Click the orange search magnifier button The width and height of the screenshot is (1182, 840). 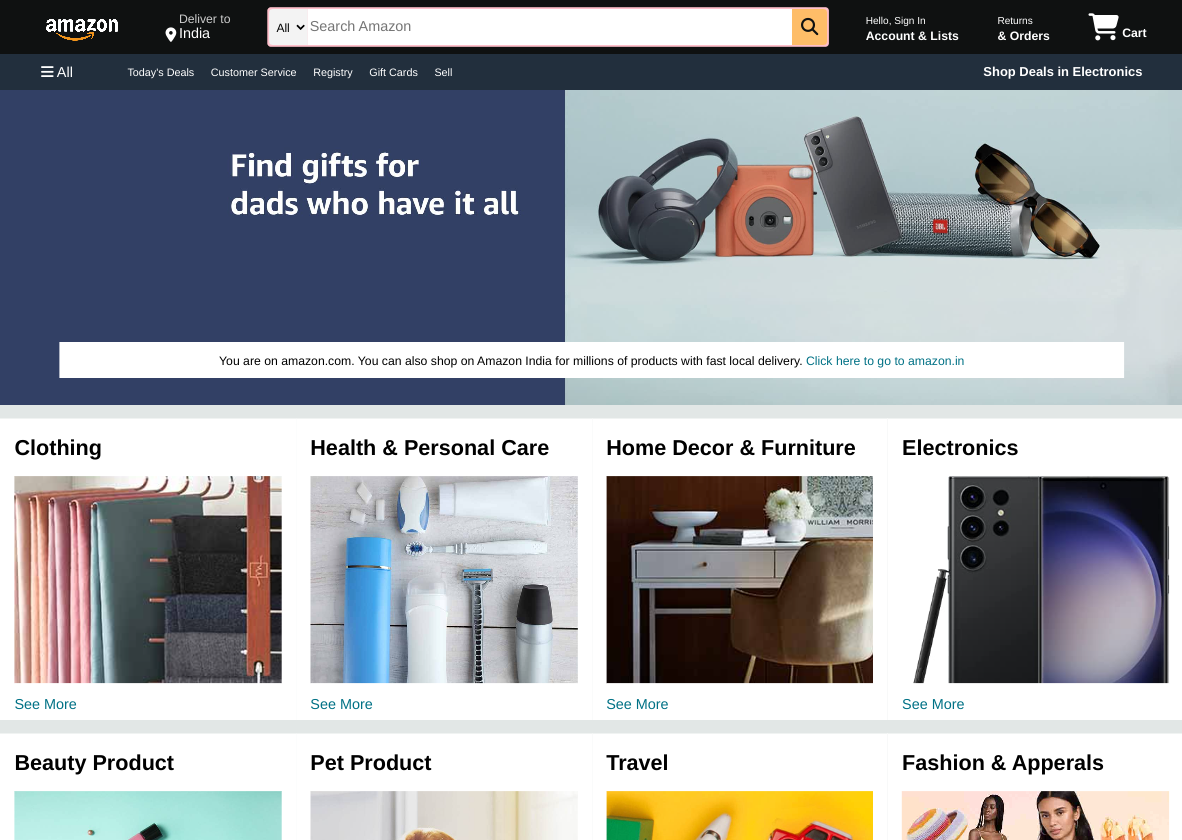810,27
